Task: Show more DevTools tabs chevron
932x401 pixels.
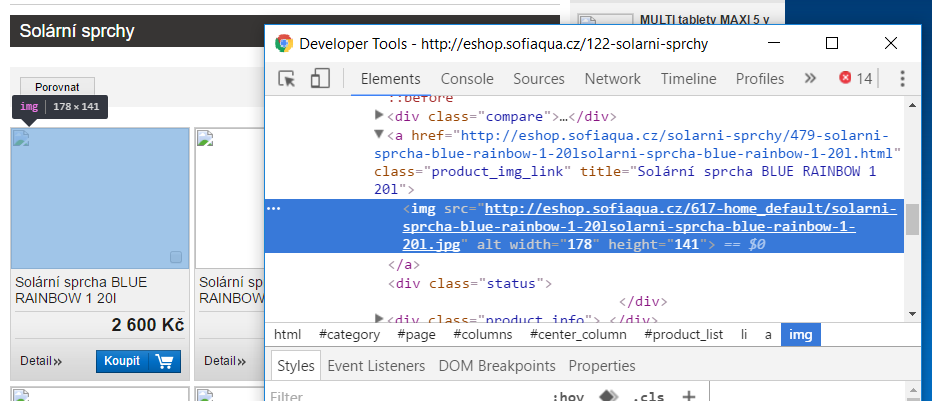Action: point(810,78)
